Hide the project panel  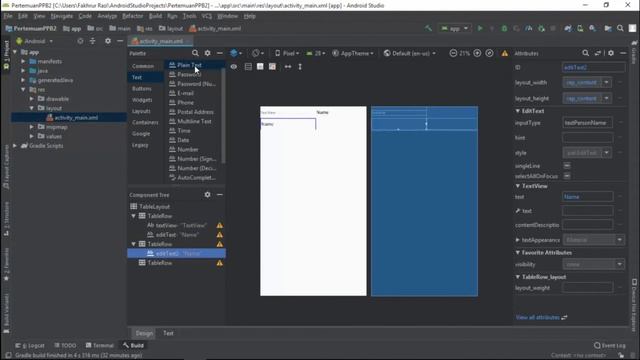120,41
